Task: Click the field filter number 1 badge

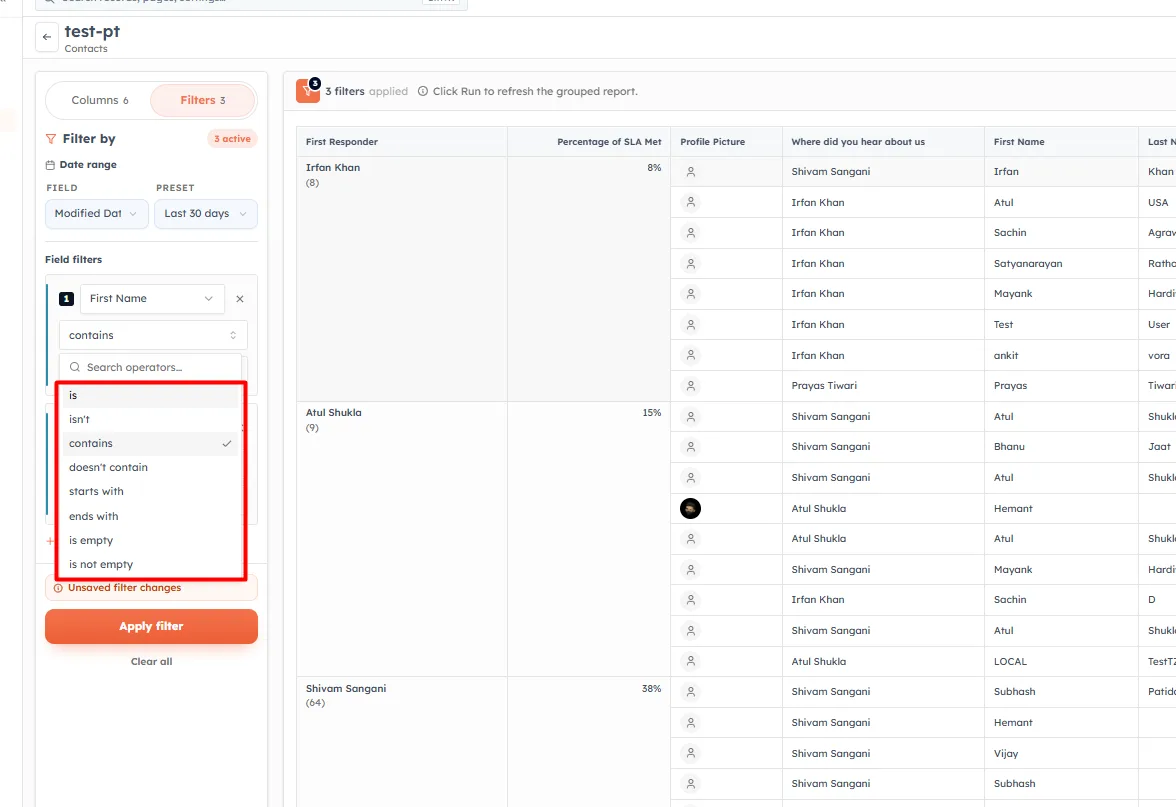Action: [x=66, y=298]
